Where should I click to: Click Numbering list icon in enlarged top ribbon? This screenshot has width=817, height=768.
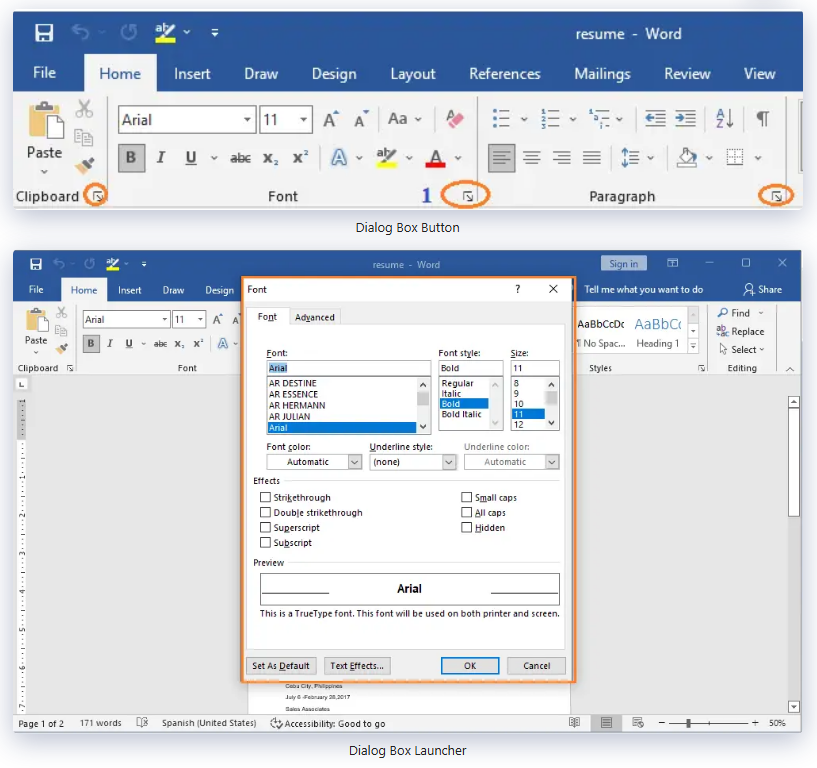[x=550, y=119]
